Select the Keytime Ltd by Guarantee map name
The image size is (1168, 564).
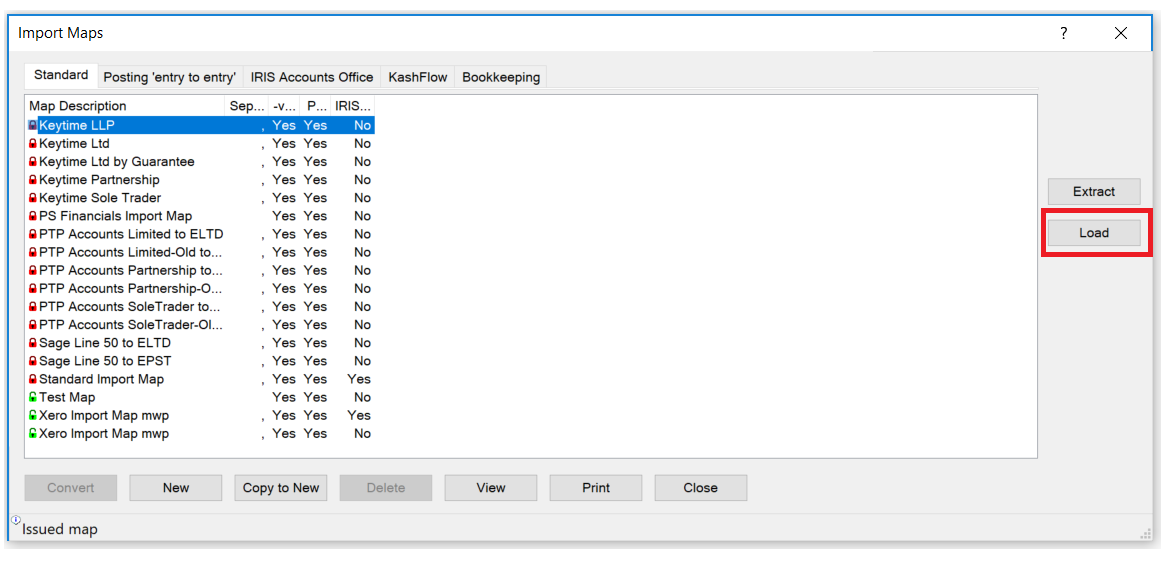[x=117, y=162]
